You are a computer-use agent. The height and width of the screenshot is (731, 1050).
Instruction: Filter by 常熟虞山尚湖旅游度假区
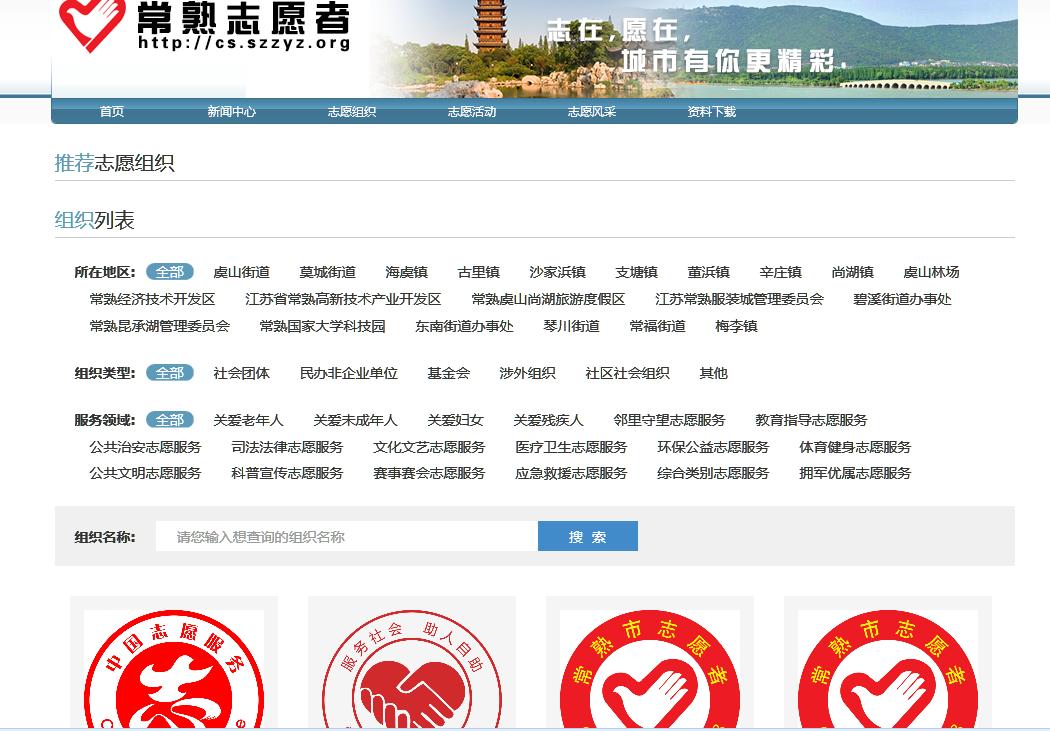(x=548, y=299)
